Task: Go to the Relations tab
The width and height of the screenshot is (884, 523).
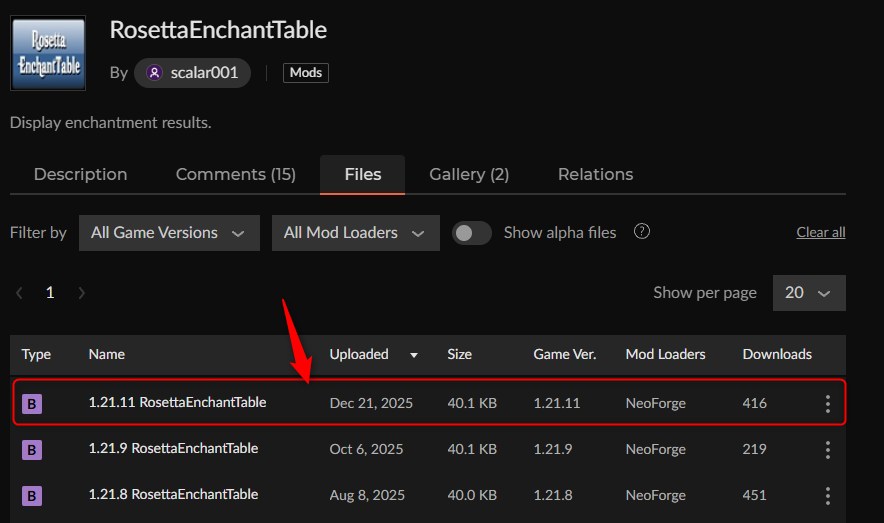Action: point(595,174)
